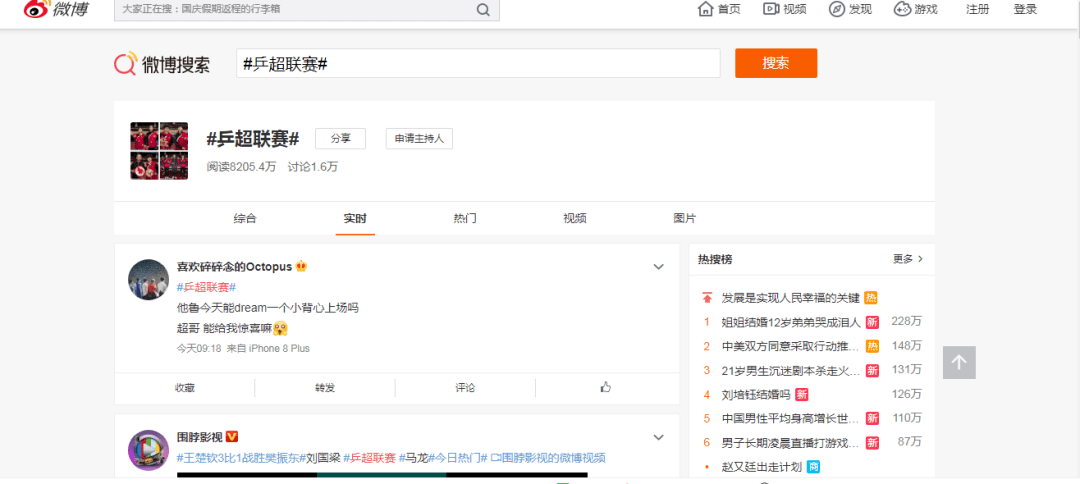This screenshot has width=1080, height=484.
Task: Click the 申请主持人 button
Action: click(x=419, y=139)
